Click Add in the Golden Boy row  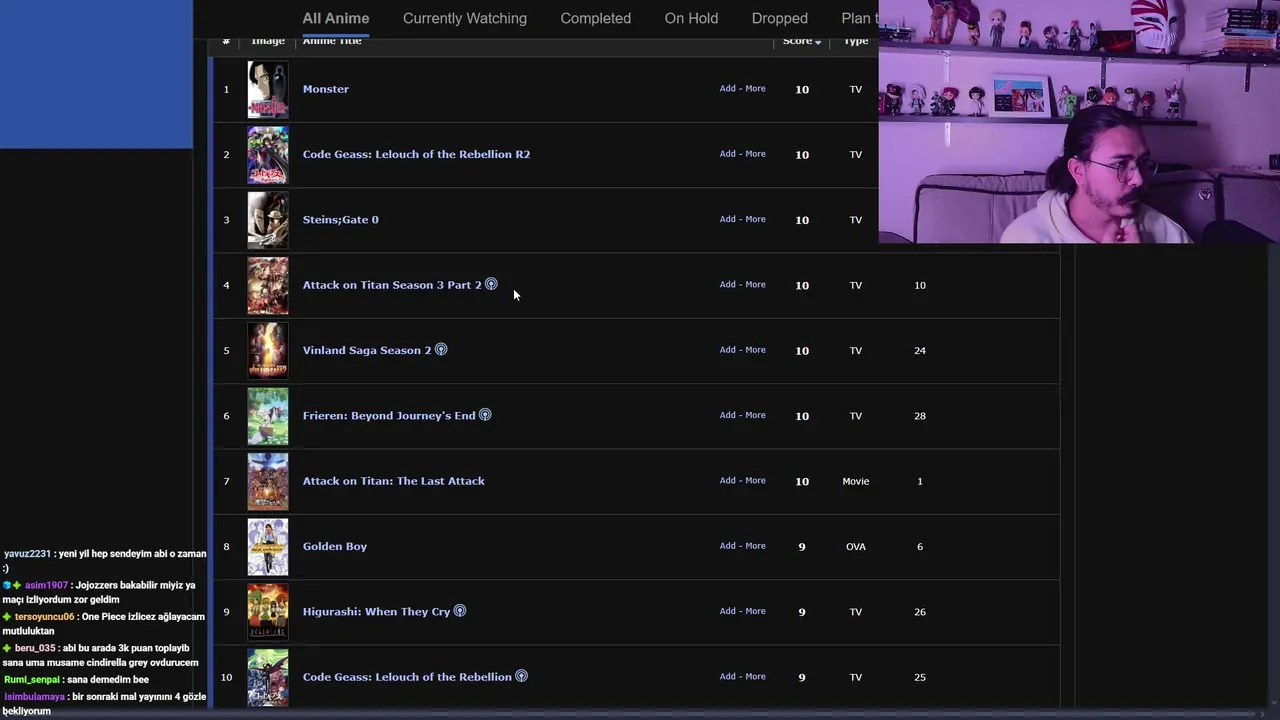(x=728, y=546)
